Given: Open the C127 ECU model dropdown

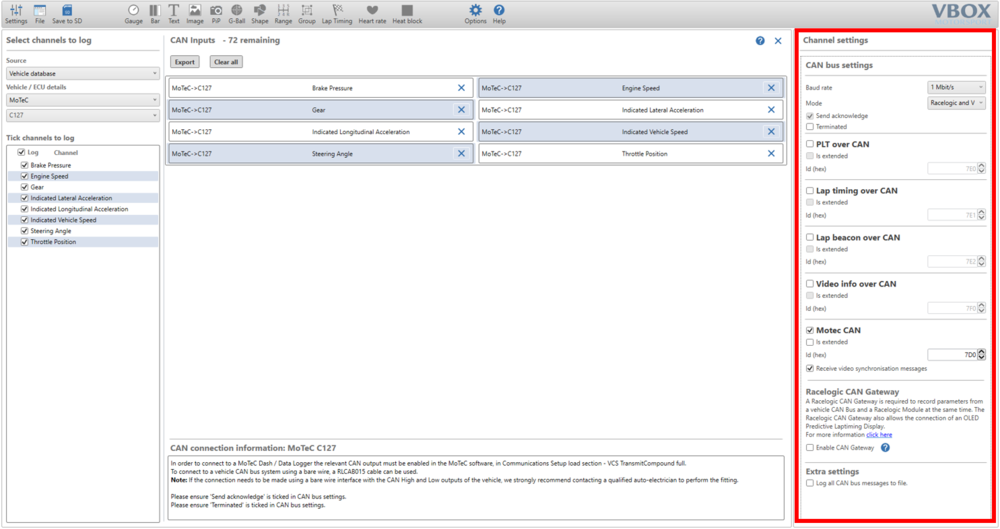Looking at the screenshot, I should [x=82, y=115].
